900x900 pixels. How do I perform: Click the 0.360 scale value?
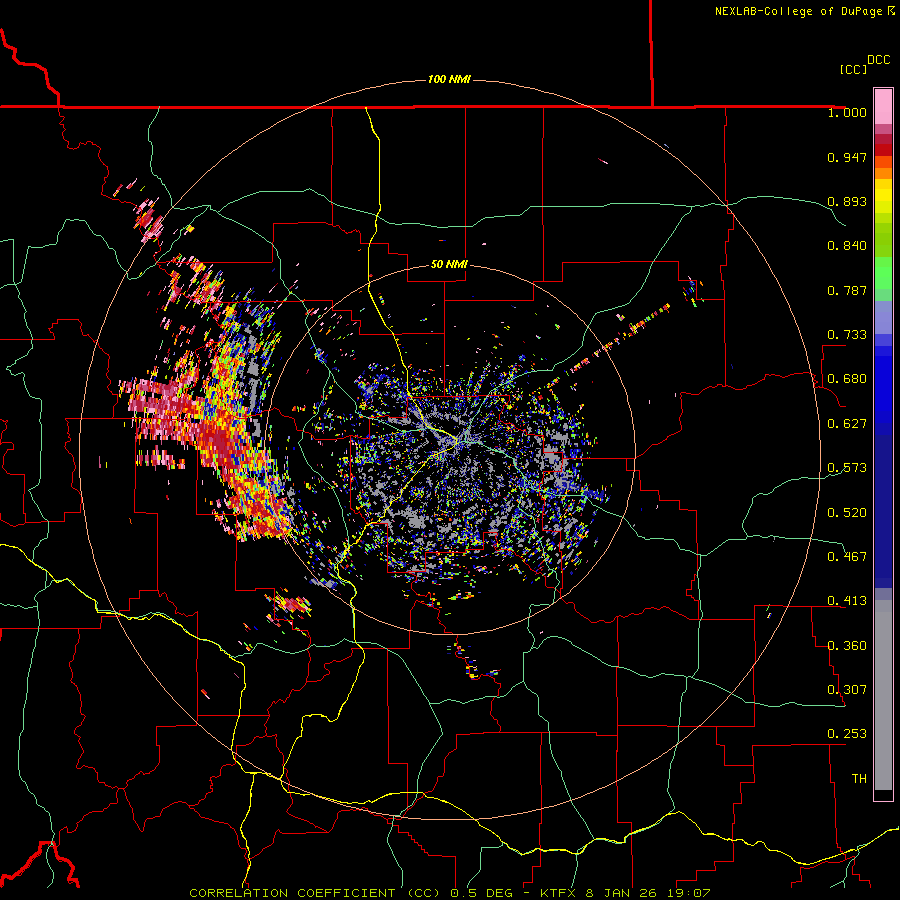[x=847, y=646]
